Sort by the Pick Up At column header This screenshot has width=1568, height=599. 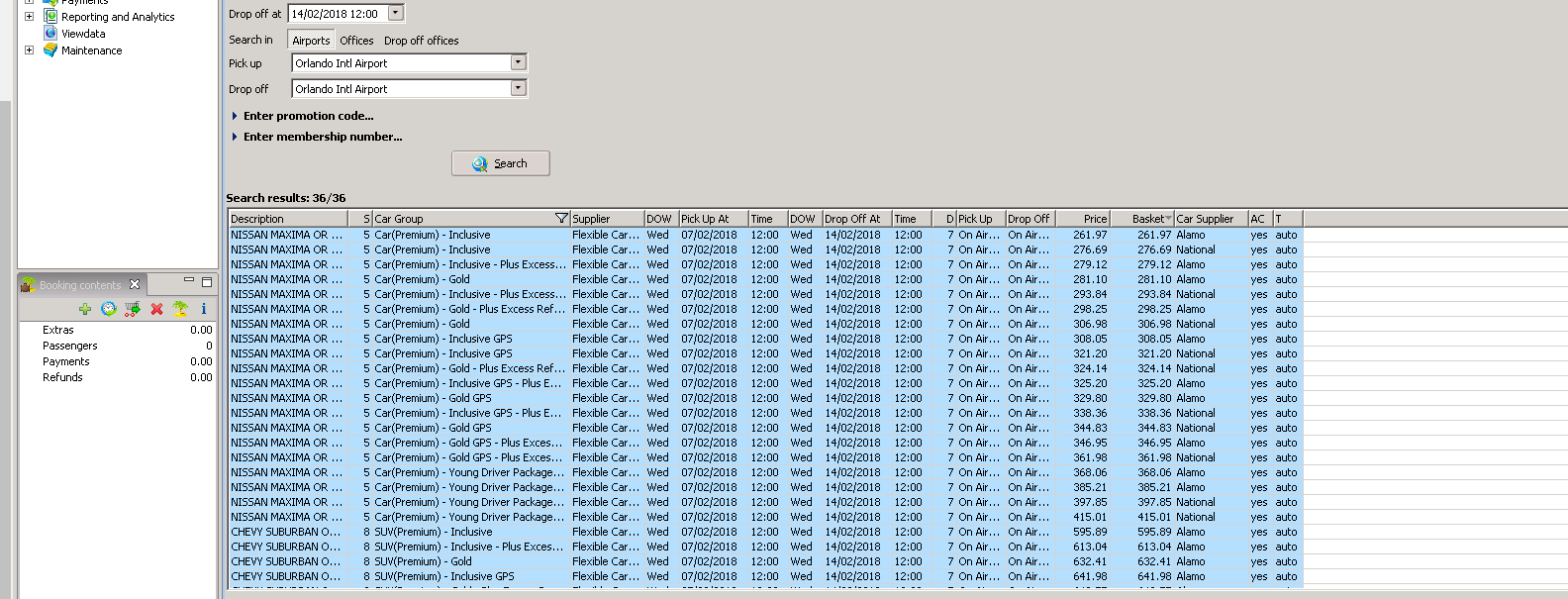coord(713,219)
